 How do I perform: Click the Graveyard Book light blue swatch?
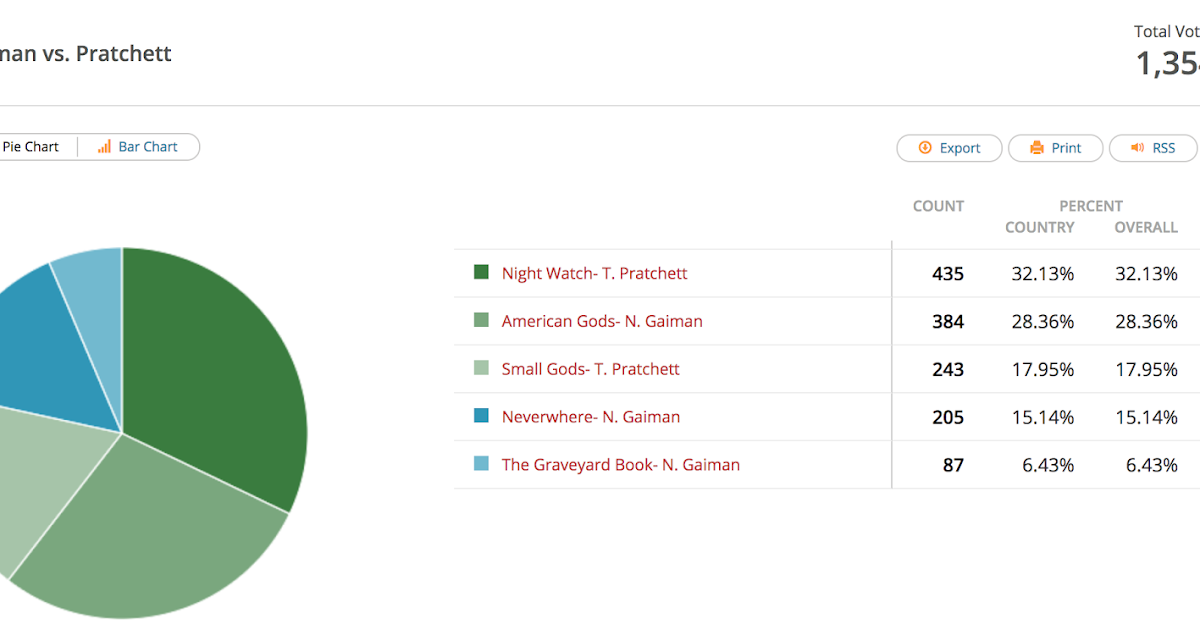pyautogui.click(x=481, y=464)
